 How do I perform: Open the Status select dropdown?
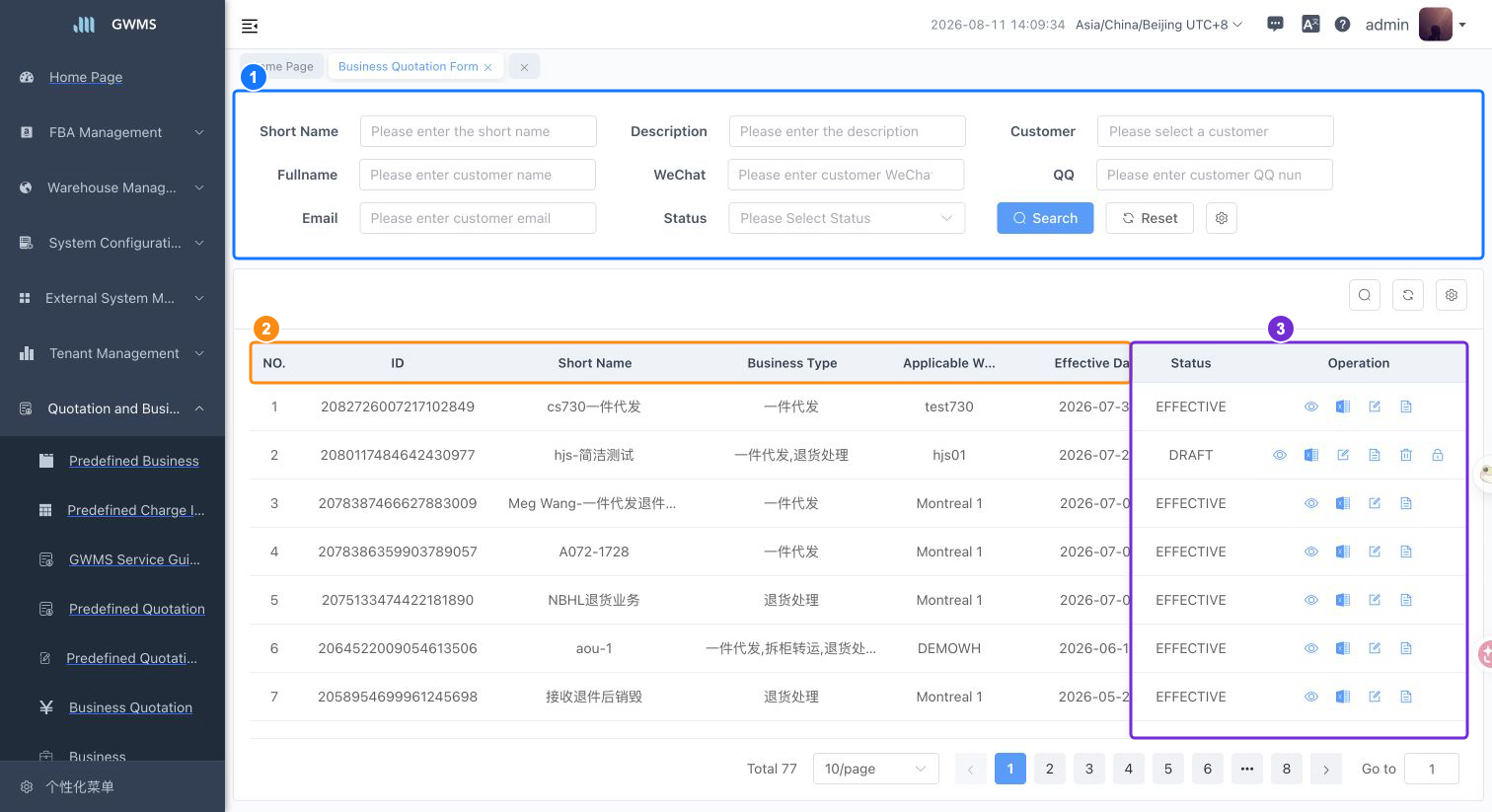tap(847, 218)
